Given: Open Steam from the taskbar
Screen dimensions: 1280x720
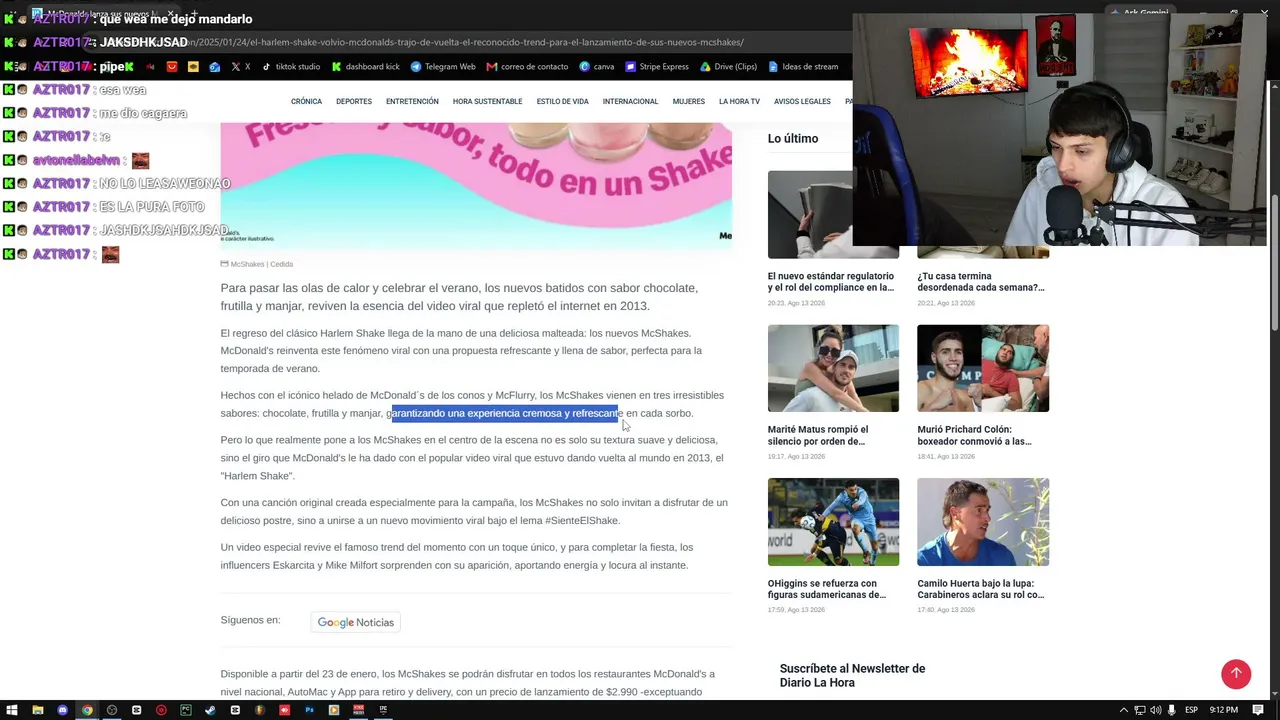Looking at the screenshot, I should (x=210, y=710).
